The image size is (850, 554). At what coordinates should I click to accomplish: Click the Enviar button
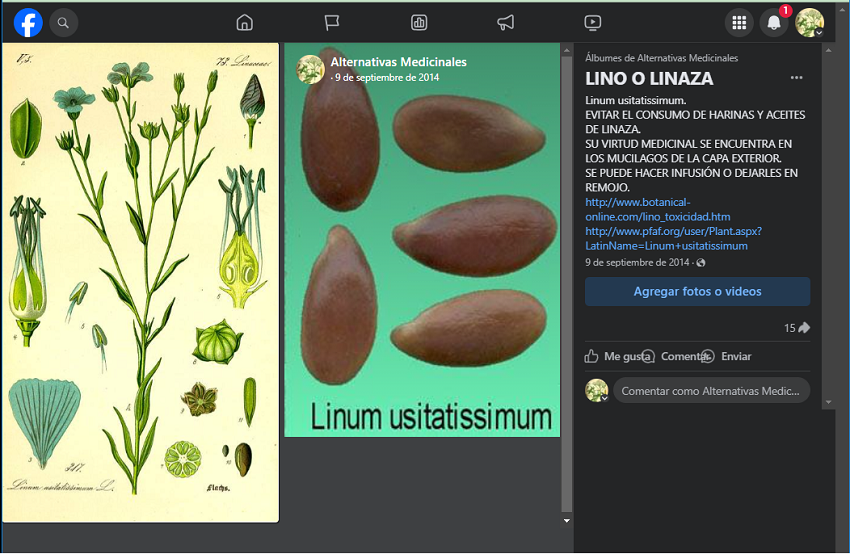[726, 356]
